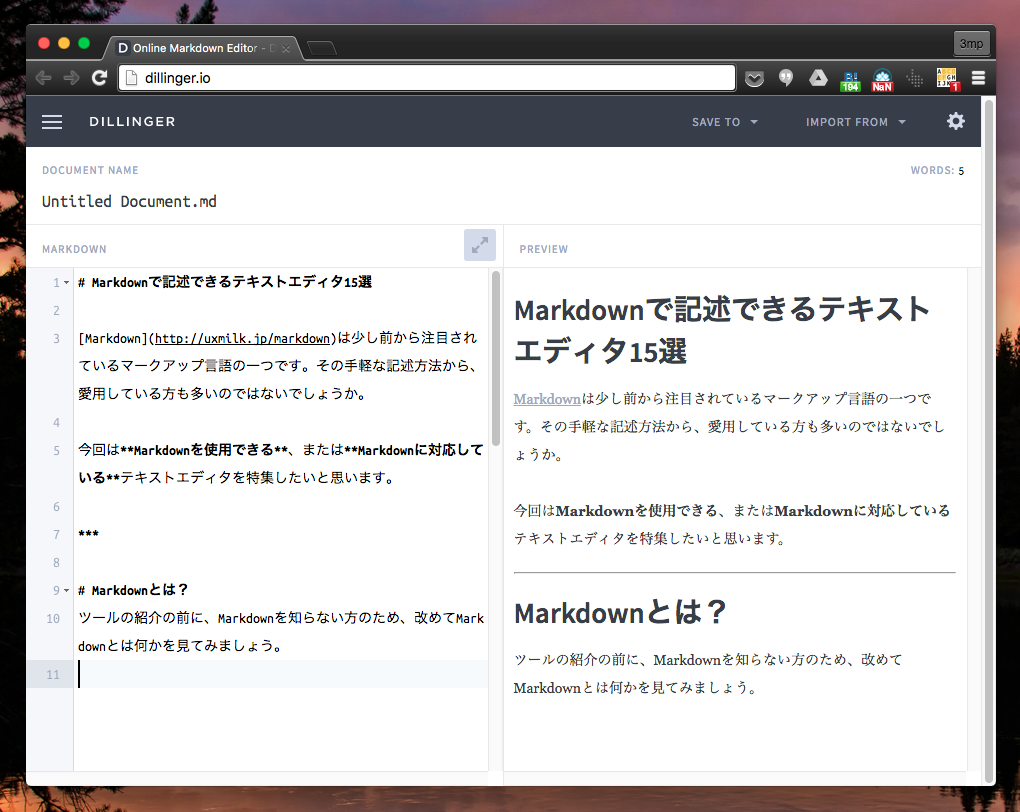Click the alphabet grid extension icon
This screenshot has width=1020, height=812.
pos(946,79)
